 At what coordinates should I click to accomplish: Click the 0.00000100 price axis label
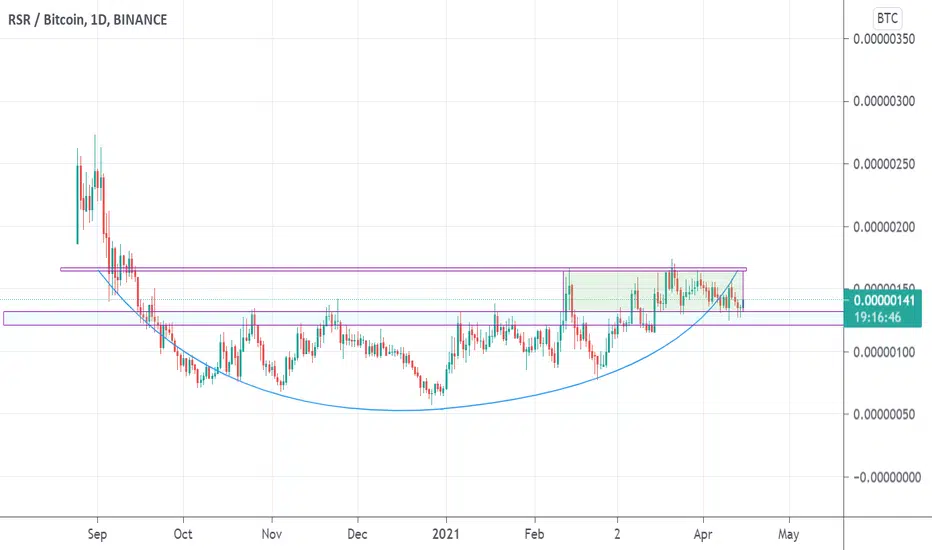[884, 352]
